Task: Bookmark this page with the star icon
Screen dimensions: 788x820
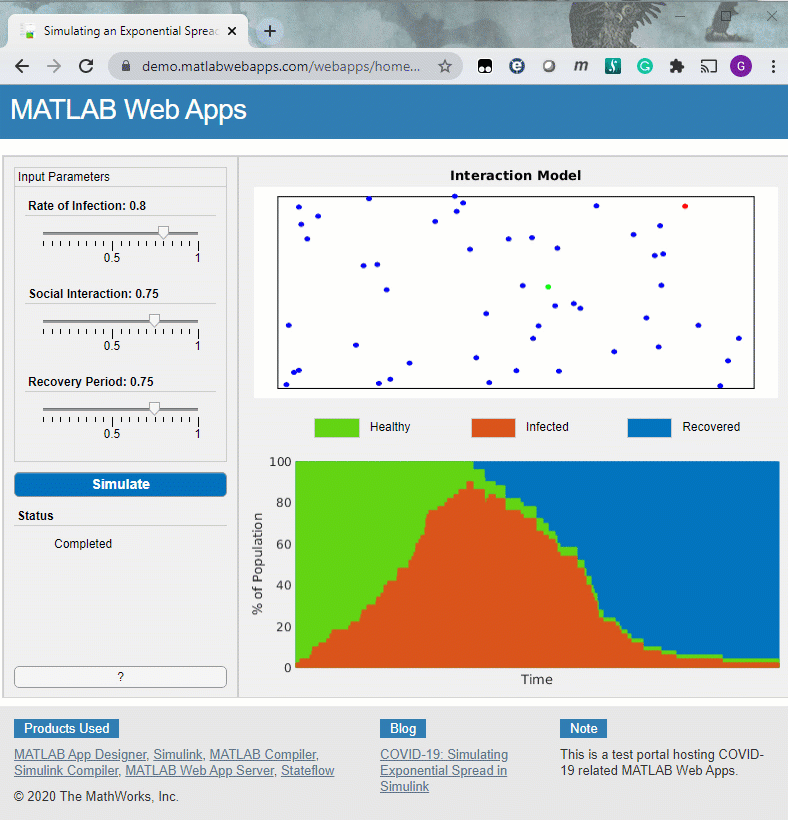Action: tap(445, 66)
